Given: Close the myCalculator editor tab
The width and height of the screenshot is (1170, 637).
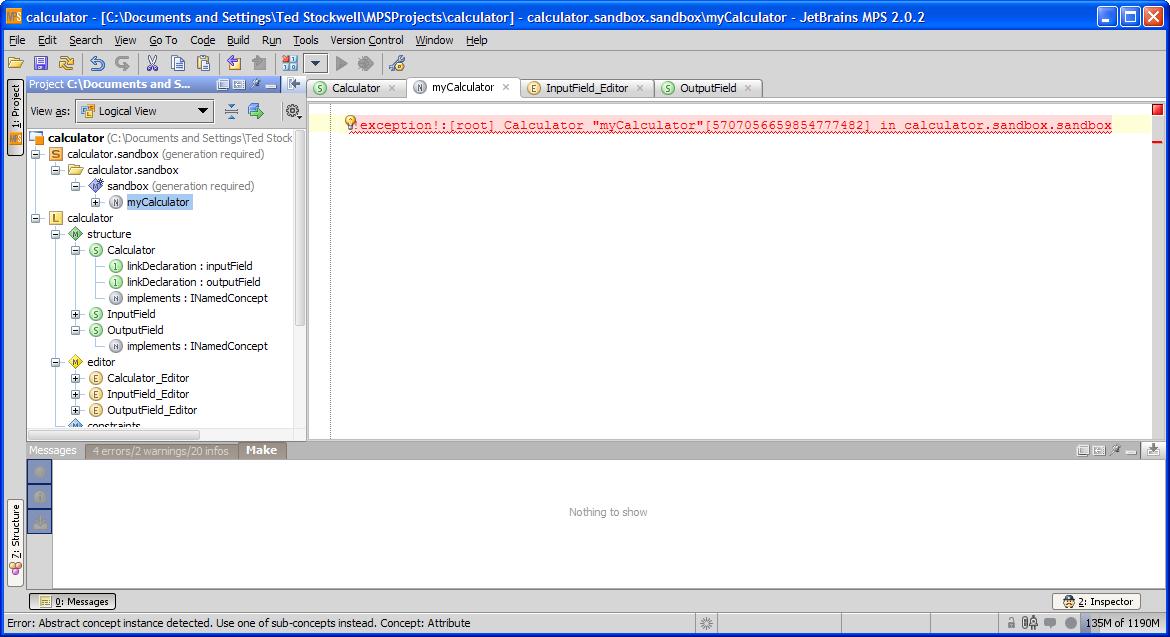Looking at the screenshot, I should click(x=506, y=87).
